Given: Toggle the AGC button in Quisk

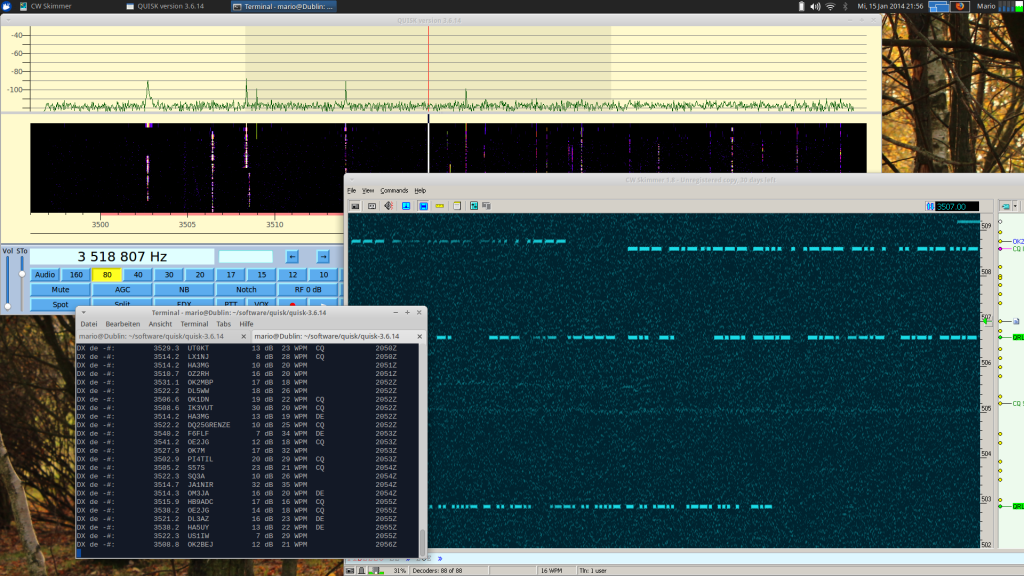Looking at the screenshot, I should (122, 290).
